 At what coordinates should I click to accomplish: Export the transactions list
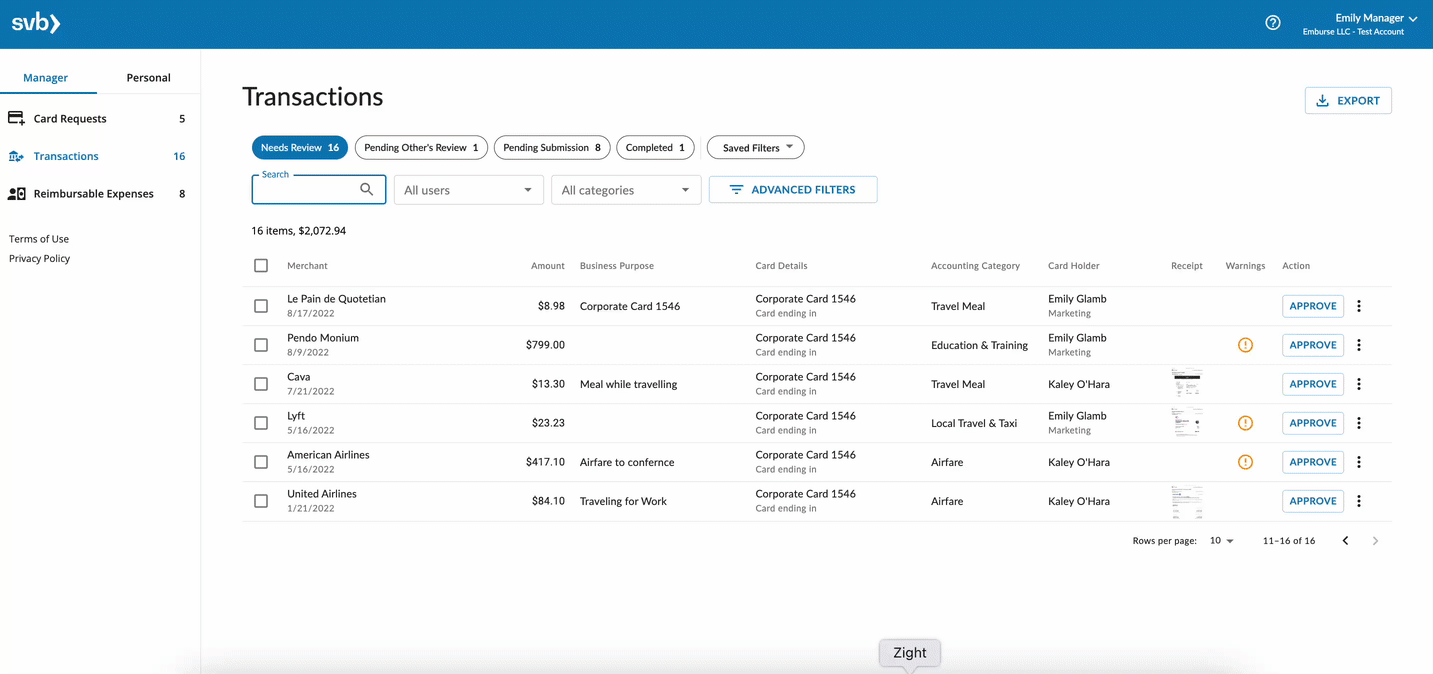coord(1348,101)
